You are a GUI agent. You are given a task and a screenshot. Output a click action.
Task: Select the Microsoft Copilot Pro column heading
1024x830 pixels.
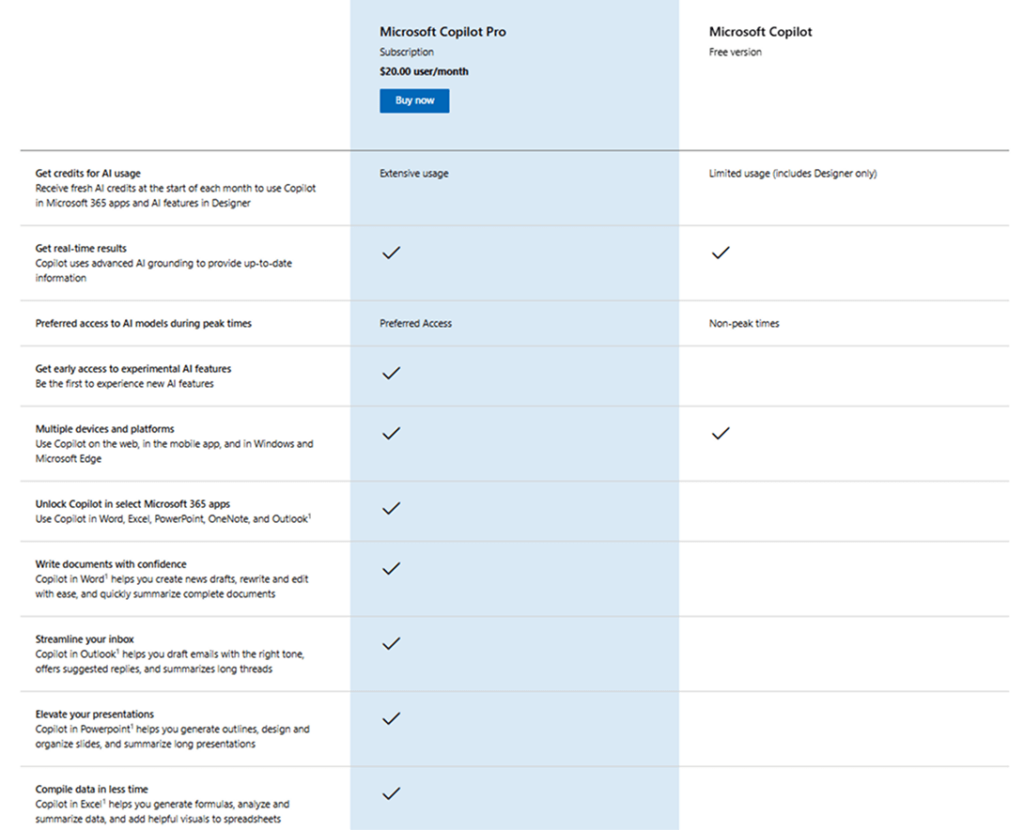click(x=442, y=32)
